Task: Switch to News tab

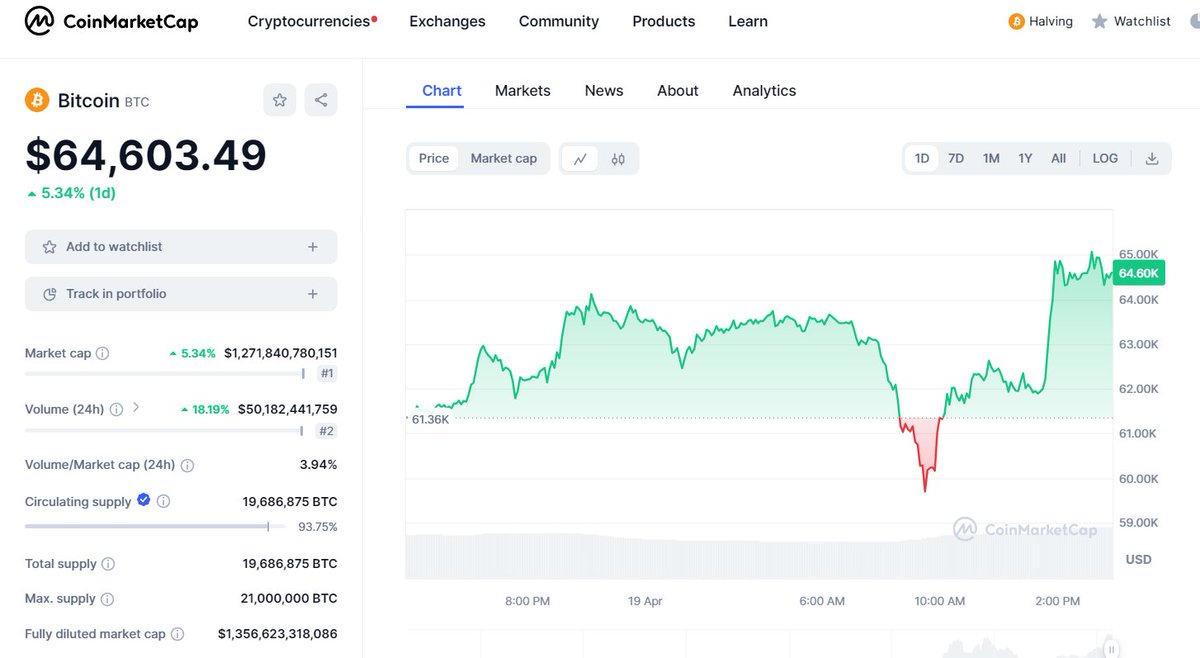Action: click(x=604, y=91)
